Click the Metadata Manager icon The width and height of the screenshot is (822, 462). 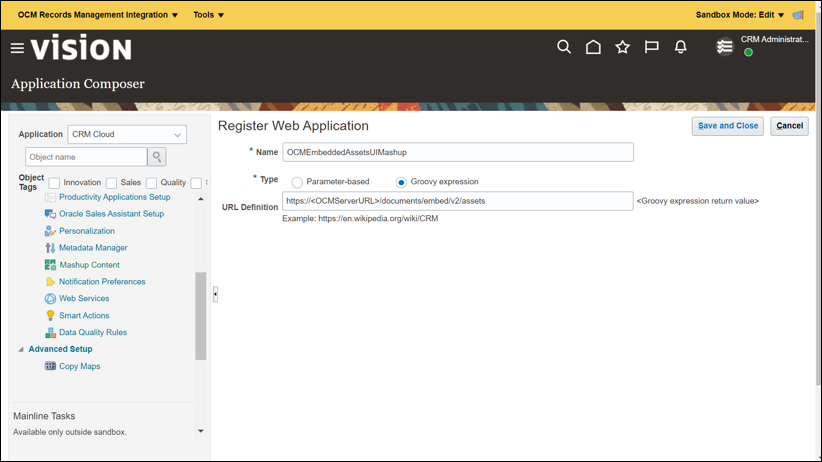(50, 248)
